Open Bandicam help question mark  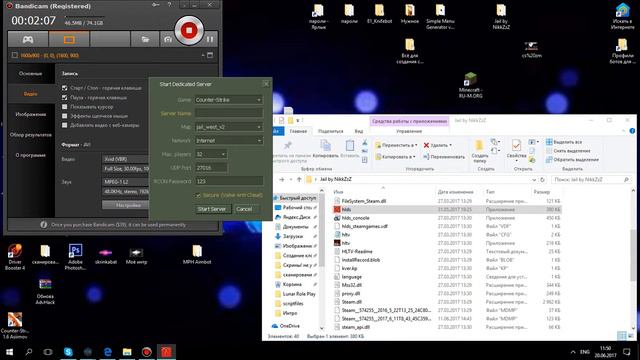coord(169,5)
